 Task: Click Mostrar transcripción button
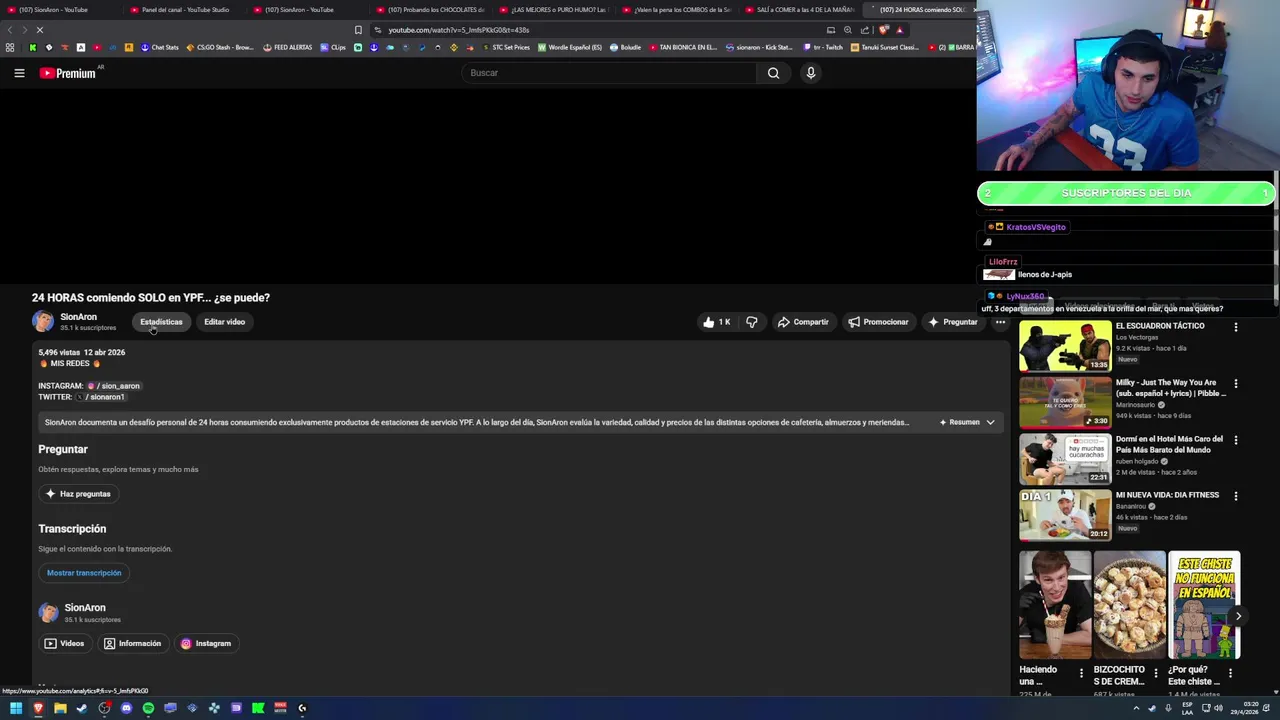pos(84,573)
